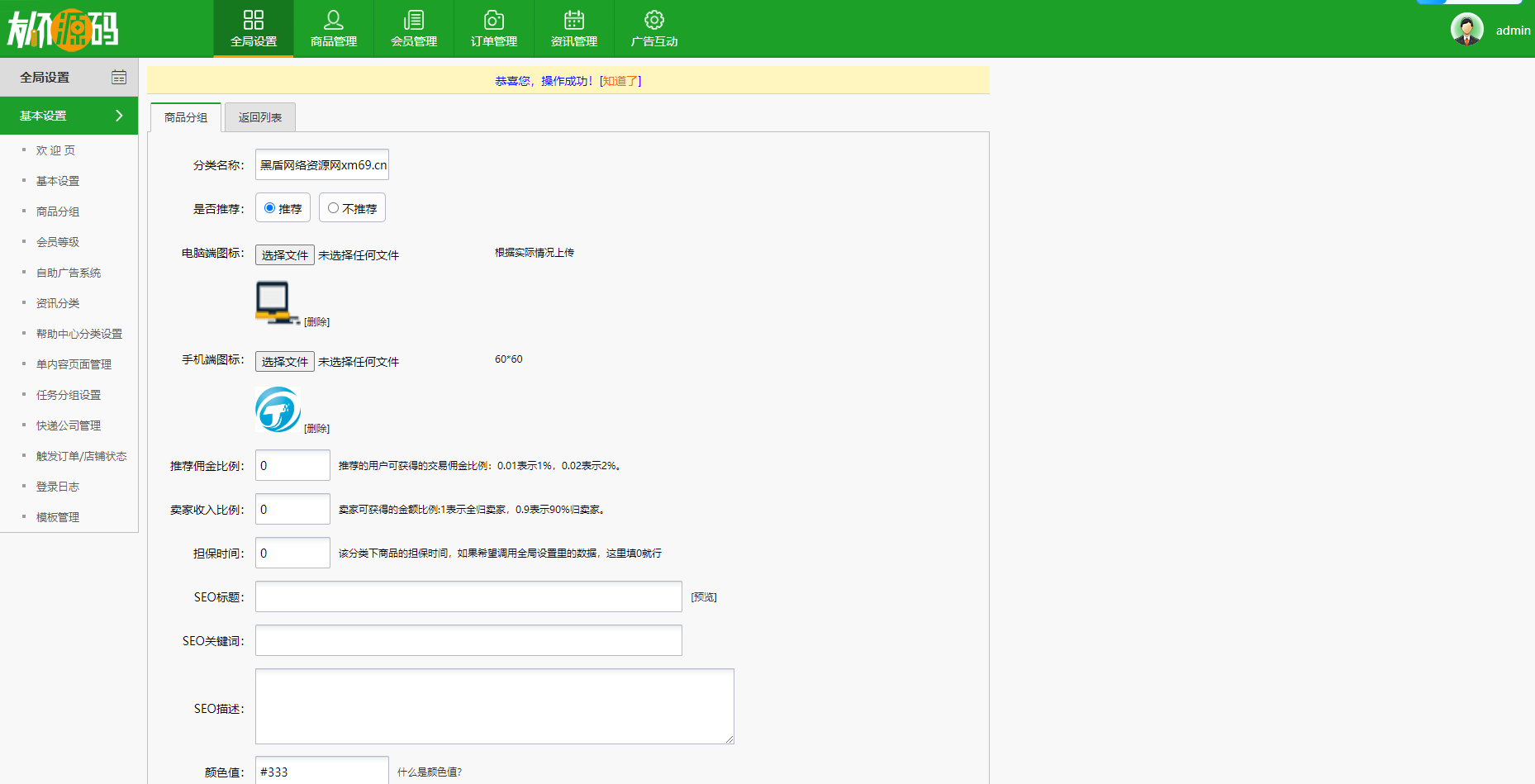
Task: Click into the SEO标题 input field
Action: [x=468, y=596]
